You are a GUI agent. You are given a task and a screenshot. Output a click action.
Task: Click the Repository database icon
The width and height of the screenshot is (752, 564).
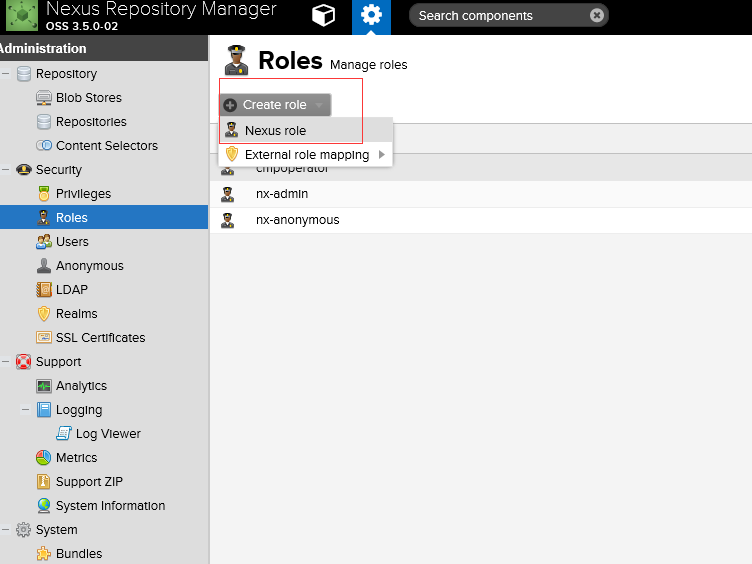pos(24,74)
